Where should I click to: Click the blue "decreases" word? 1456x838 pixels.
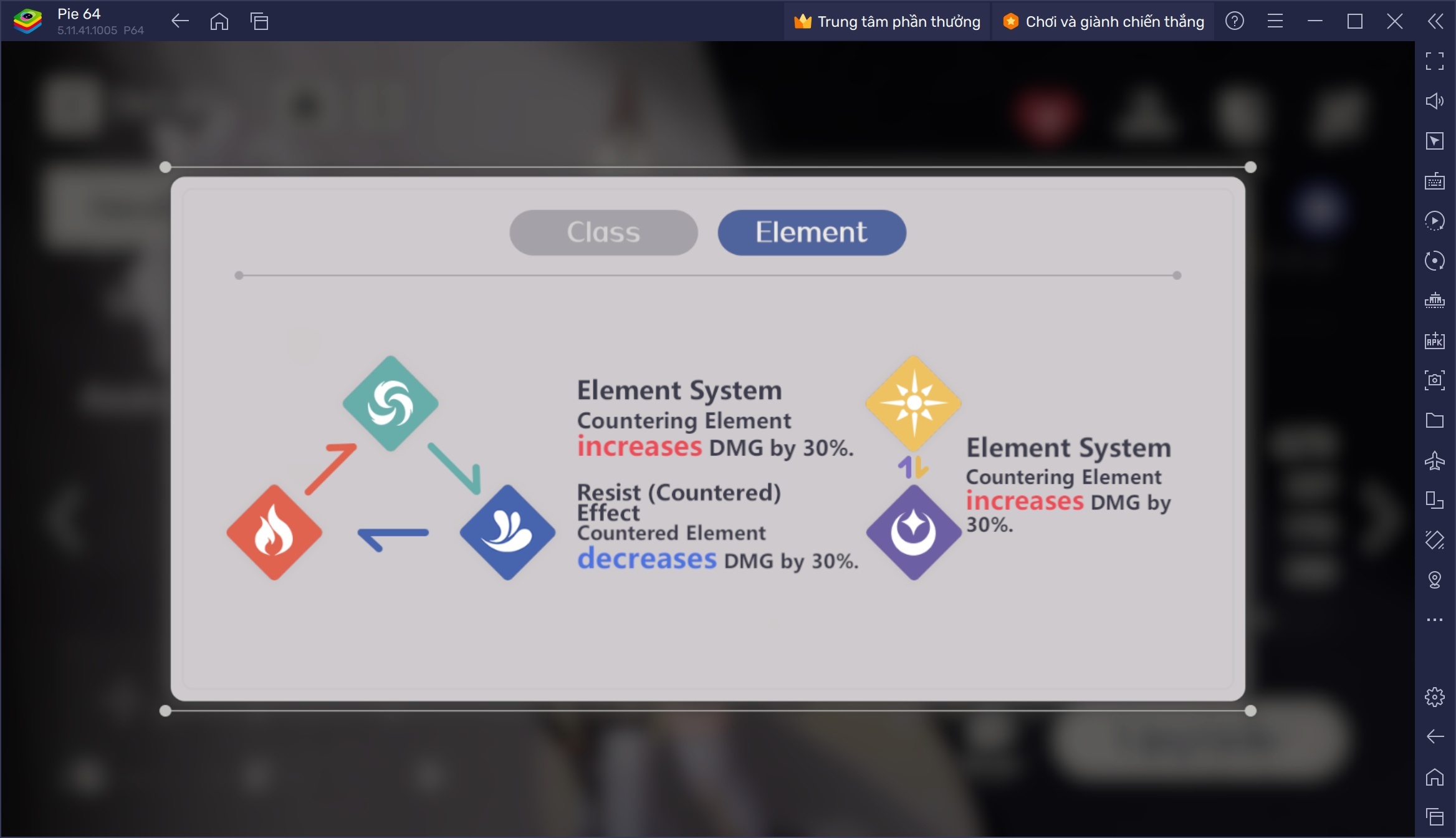(x=647, y=559)
